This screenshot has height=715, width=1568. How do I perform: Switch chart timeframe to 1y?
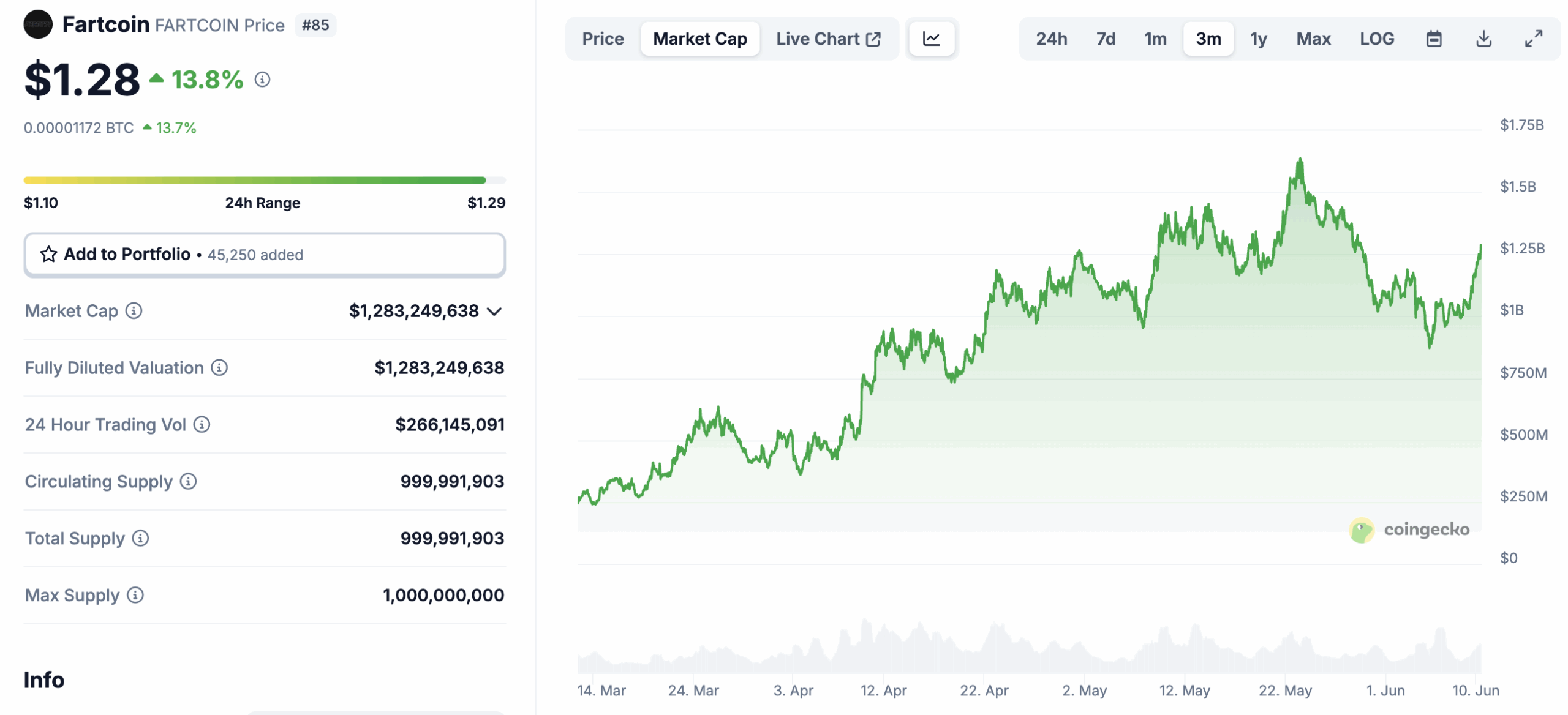tap(1258, 38)
